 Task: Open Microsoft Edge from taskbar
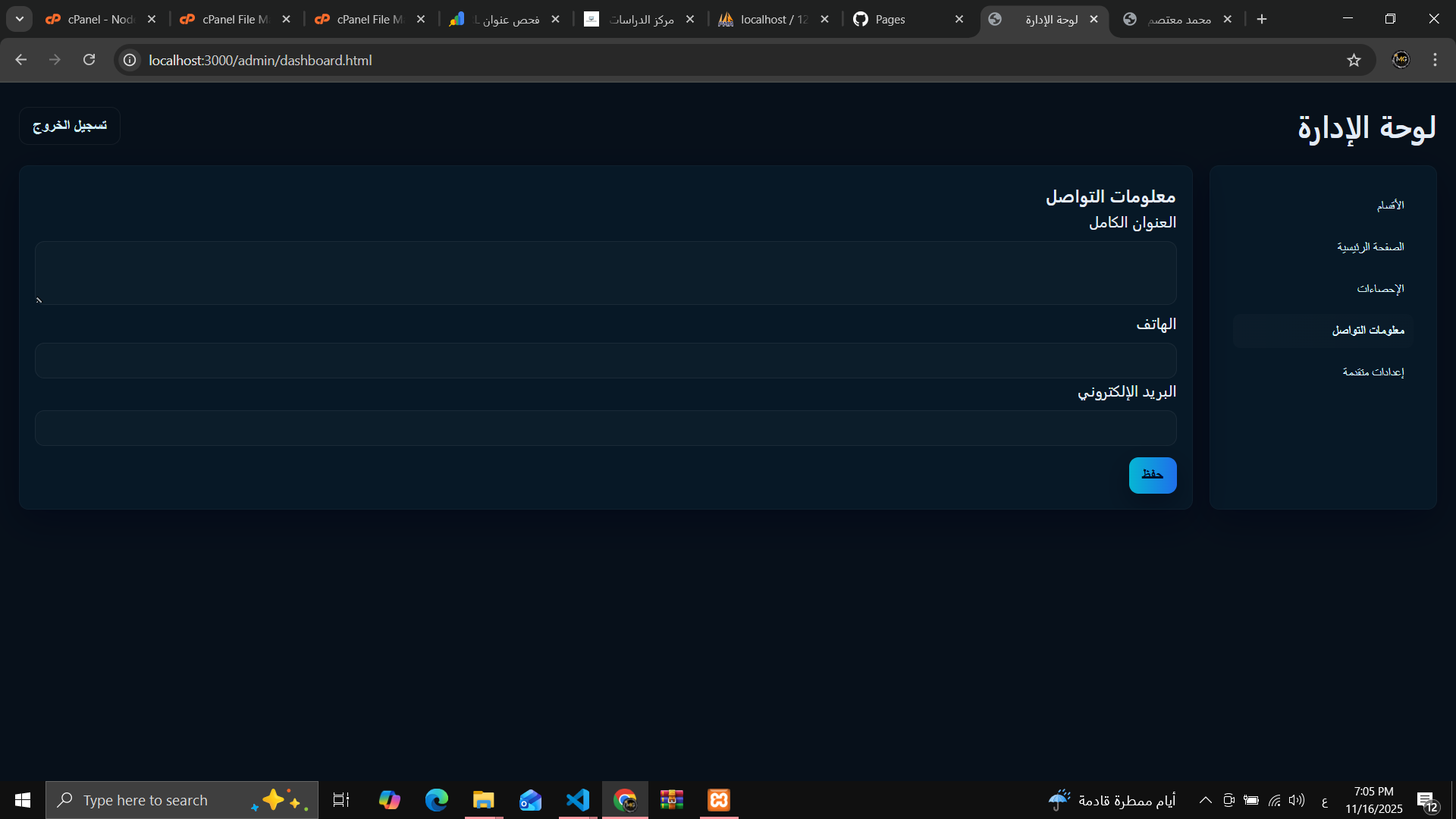click(x=436, y=800)
